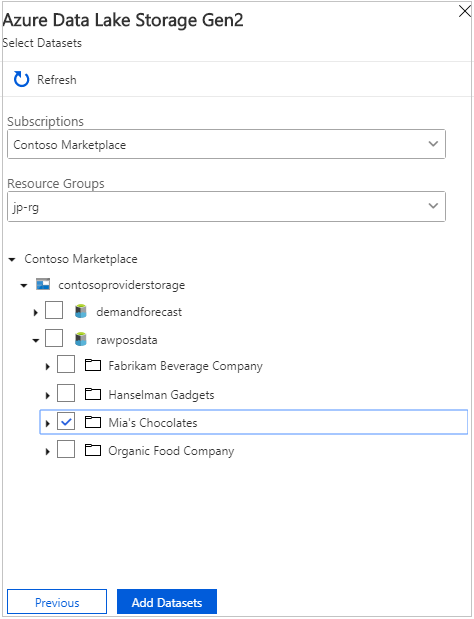
Task: Expand the Mia's Chocolates folder
Action: coord(48,424)
